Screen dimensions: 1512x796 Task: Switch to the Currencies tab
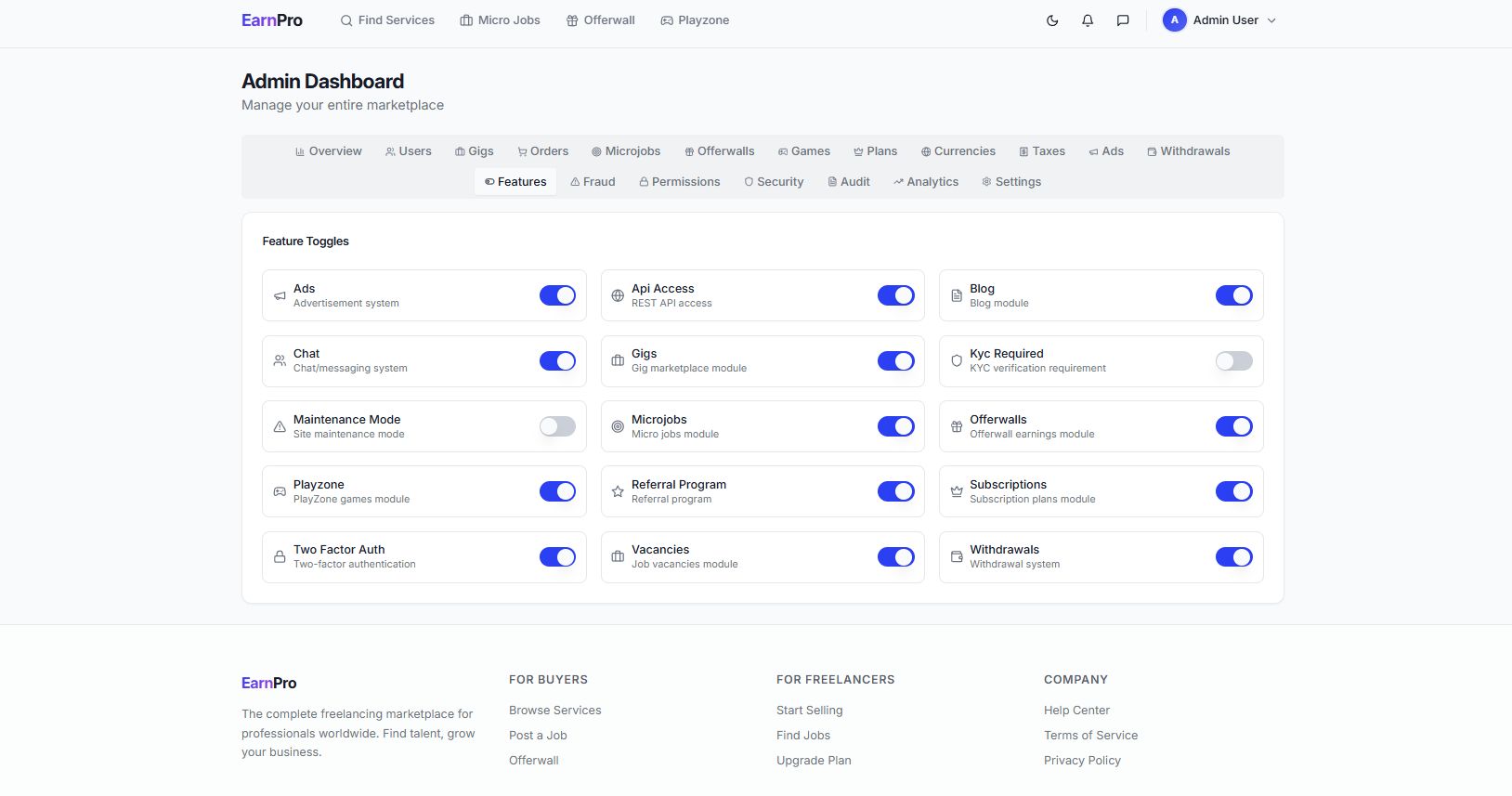coord(958,151)
